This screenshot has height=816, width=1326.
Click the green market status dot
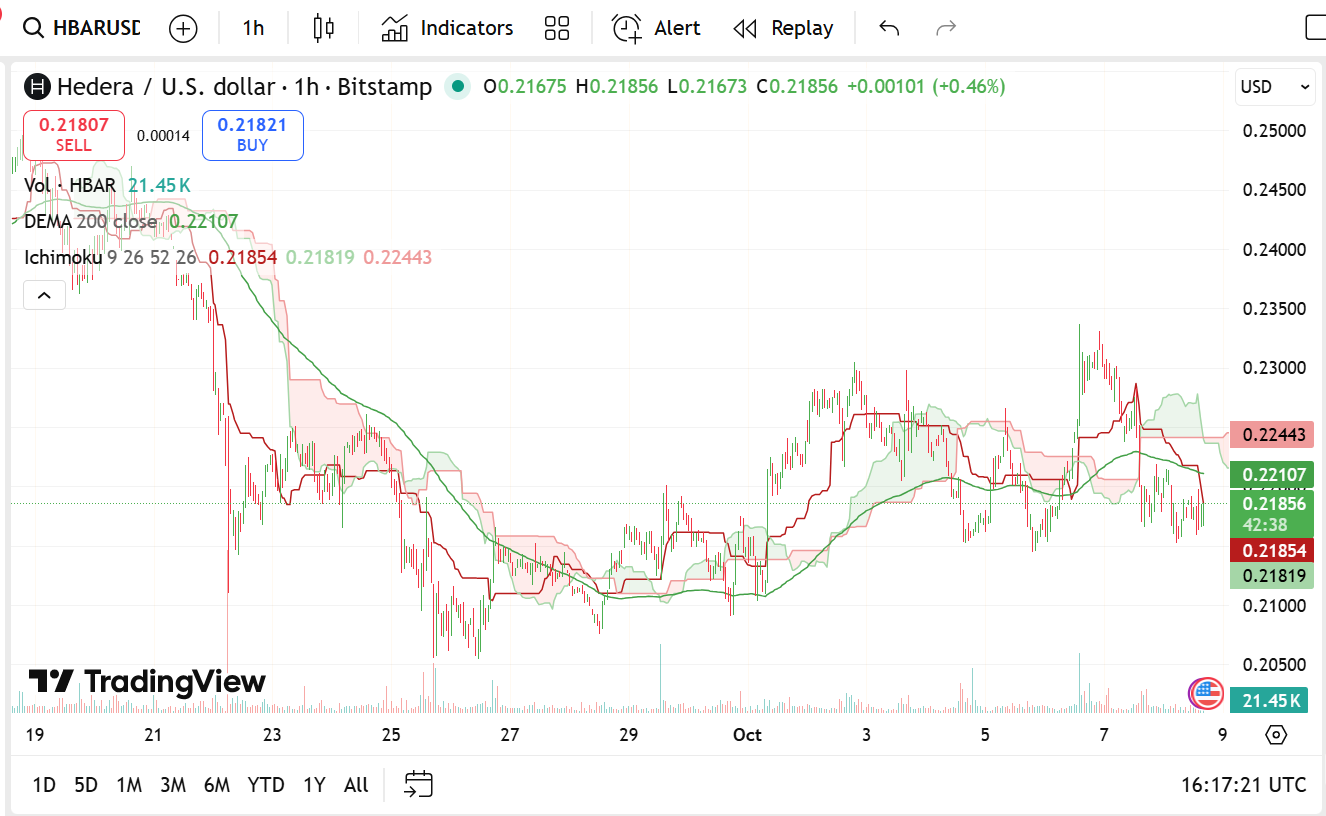(x=458, y=87)
